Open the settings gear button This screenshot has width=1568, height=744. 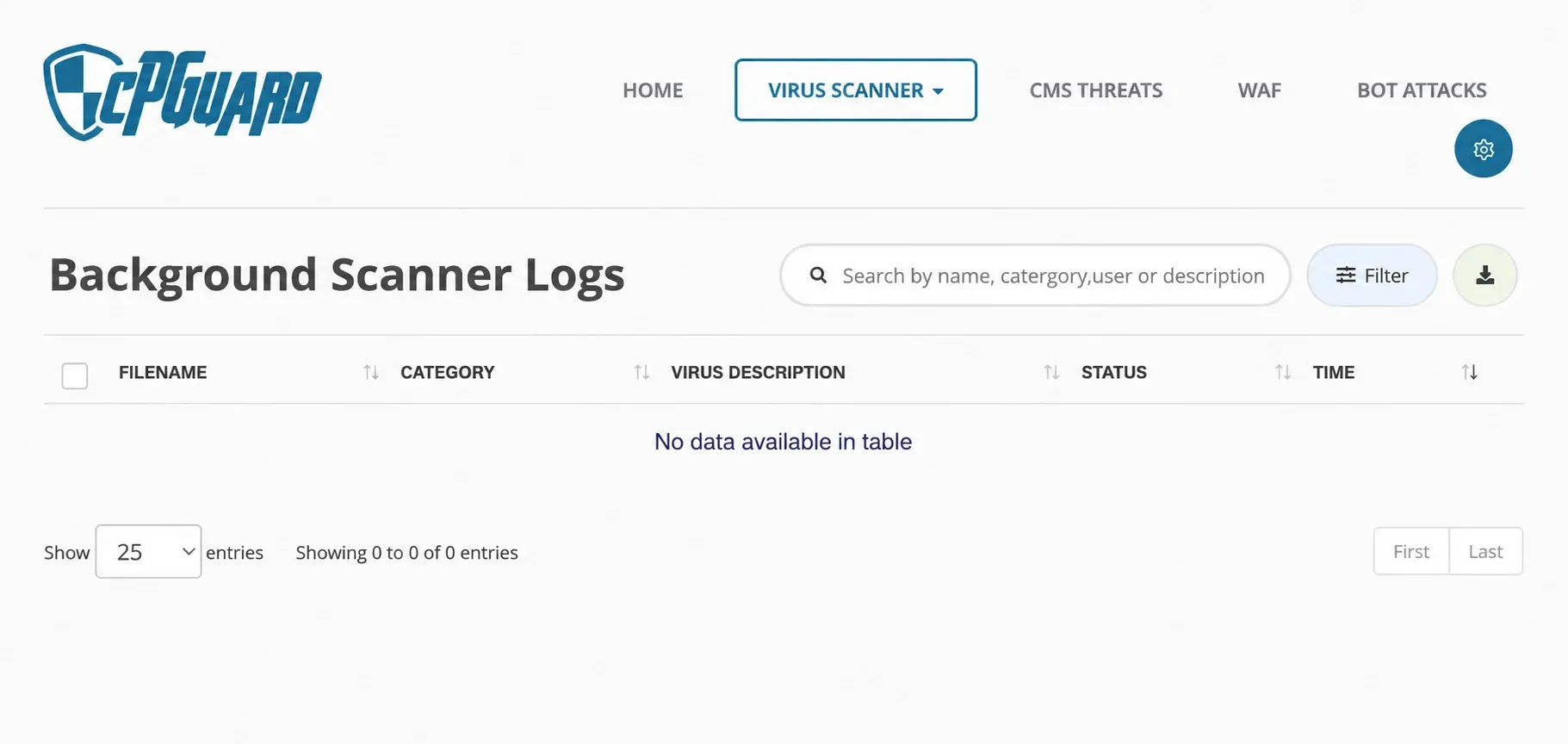1483,149
